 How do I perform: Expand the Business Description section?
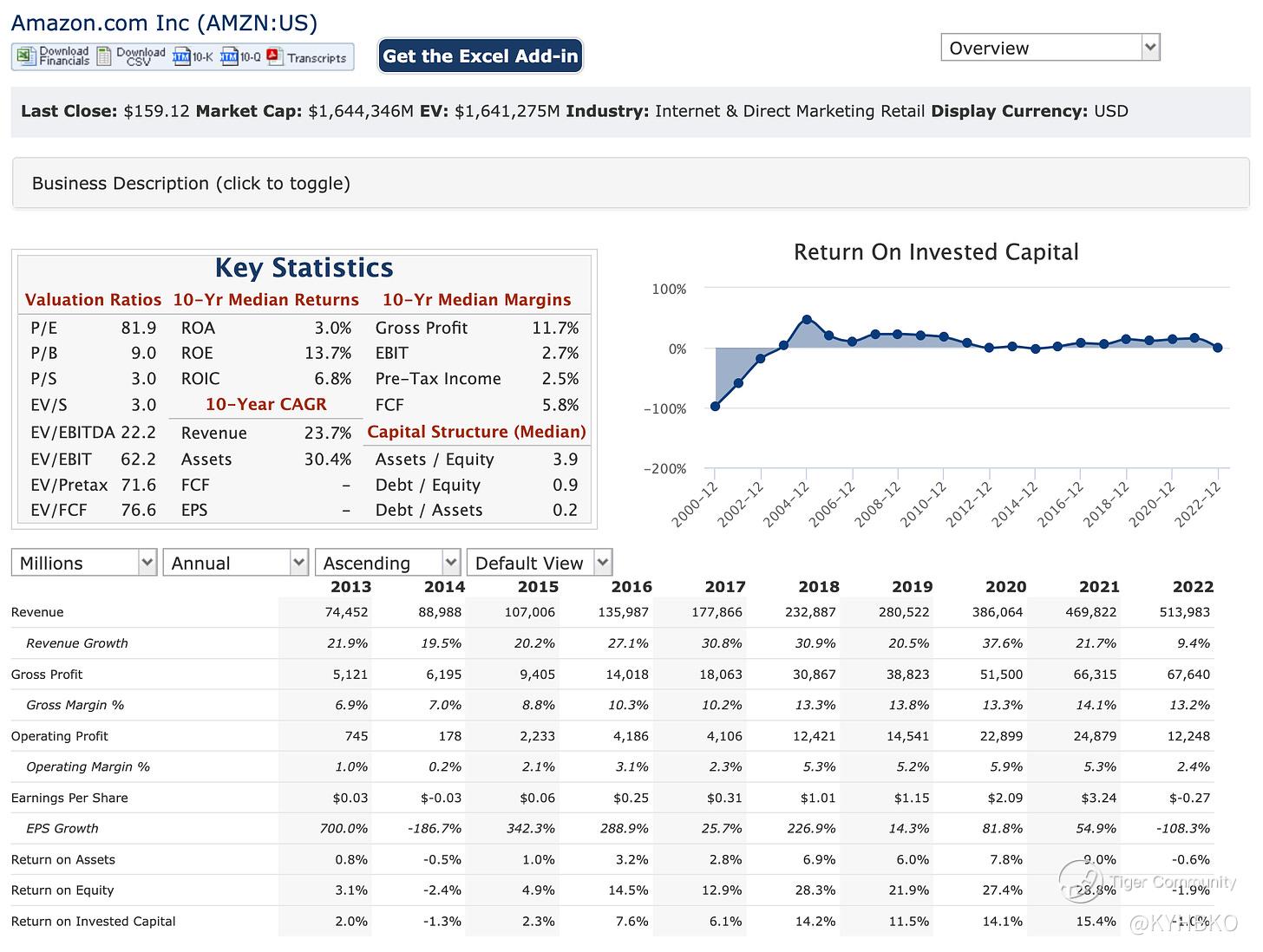[x=191, y=184]
